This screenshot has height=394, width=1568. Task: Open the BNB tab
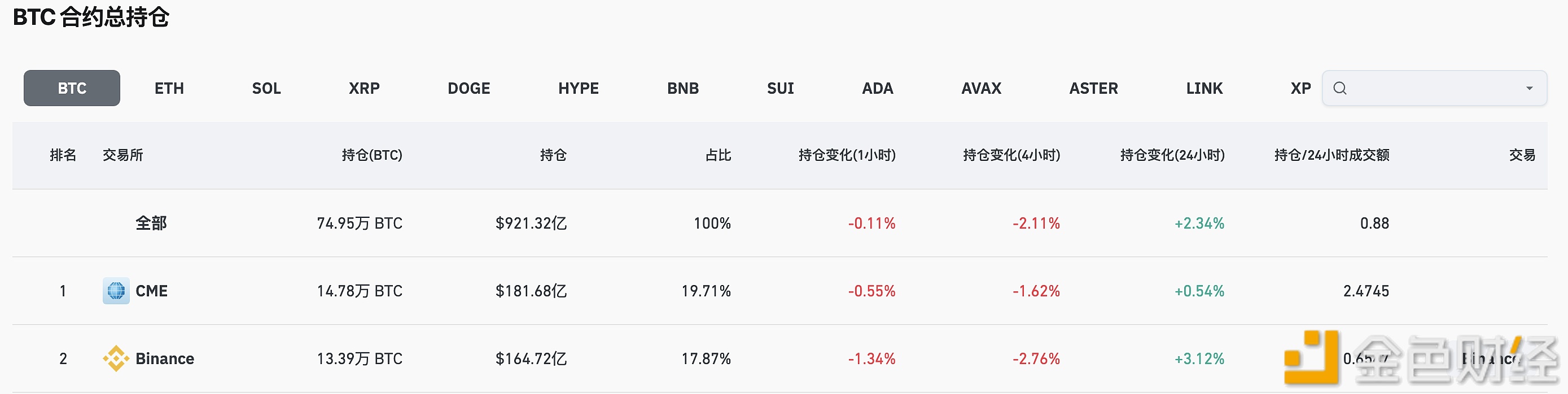click(683, 88)
